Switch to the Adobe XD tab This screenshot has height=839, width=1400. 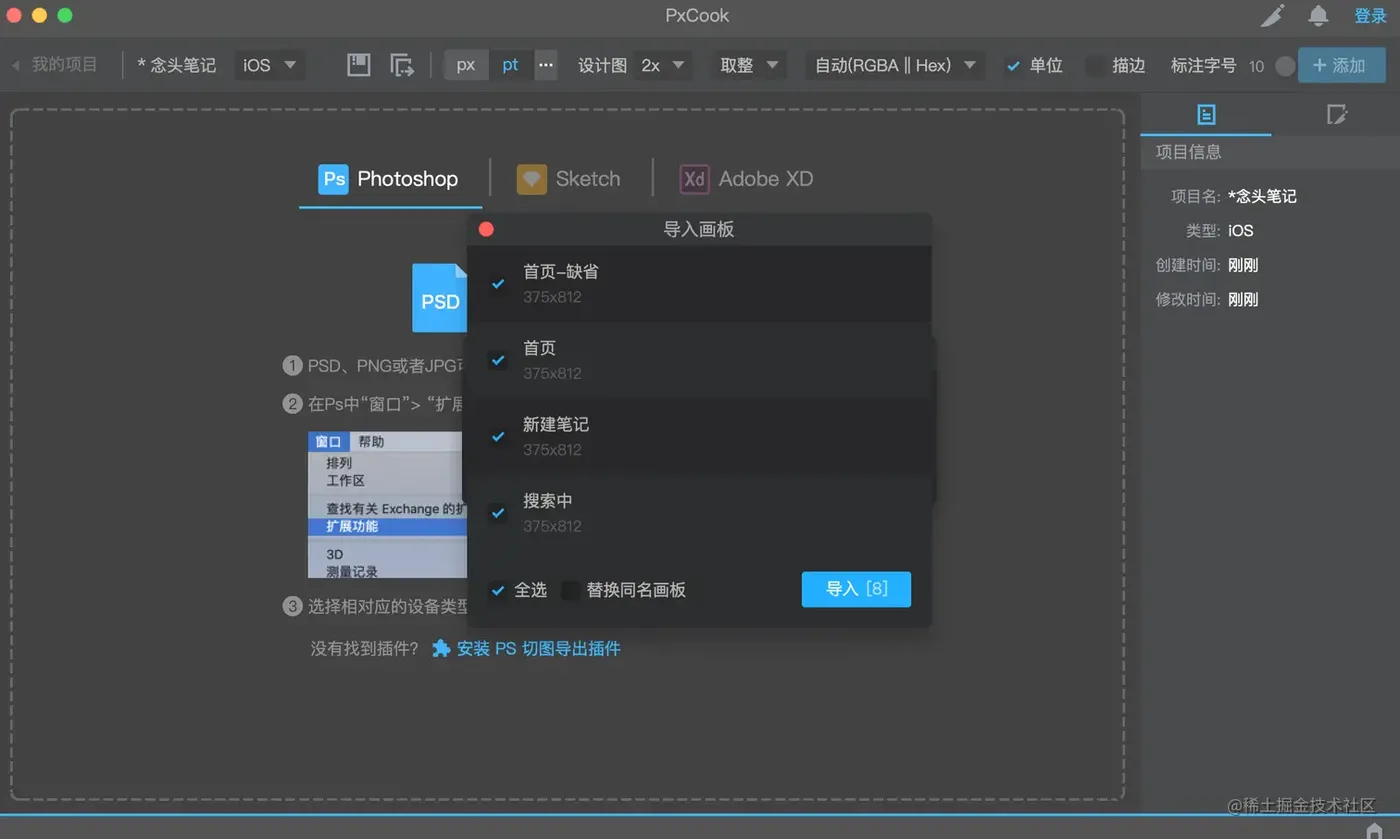tap(747, 179)
